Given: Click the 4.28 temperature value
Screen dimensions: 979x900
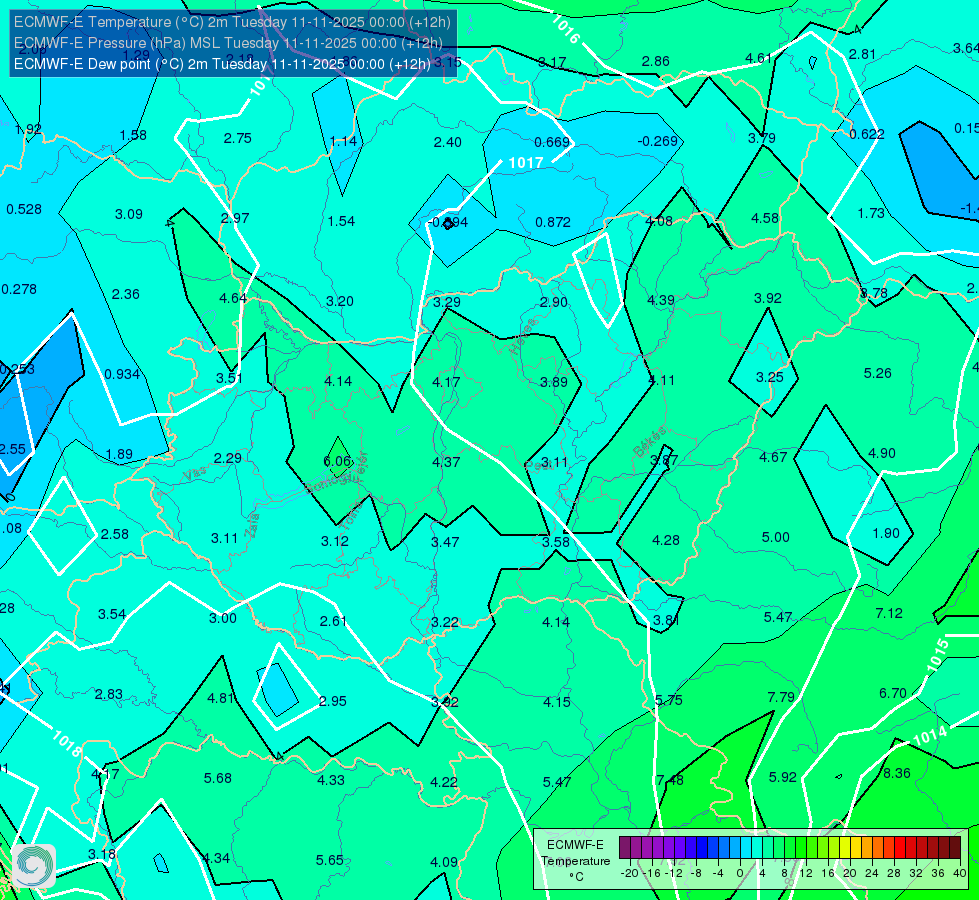Looking at the screenshot, I should [x=665, y=540].
